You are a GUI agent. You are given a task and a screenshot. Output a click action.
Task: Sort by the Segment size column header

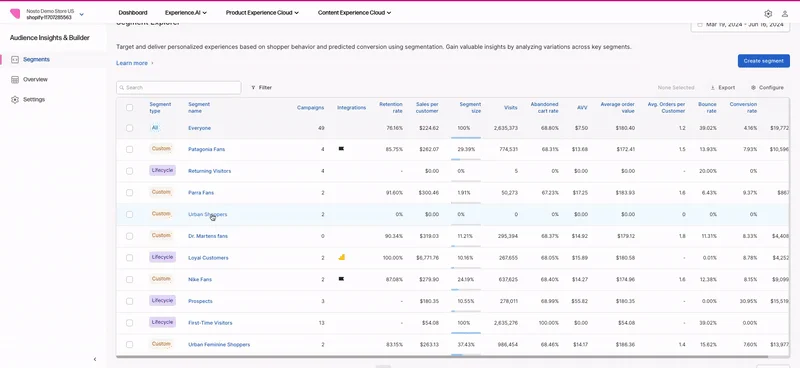(x=470, y=108)
